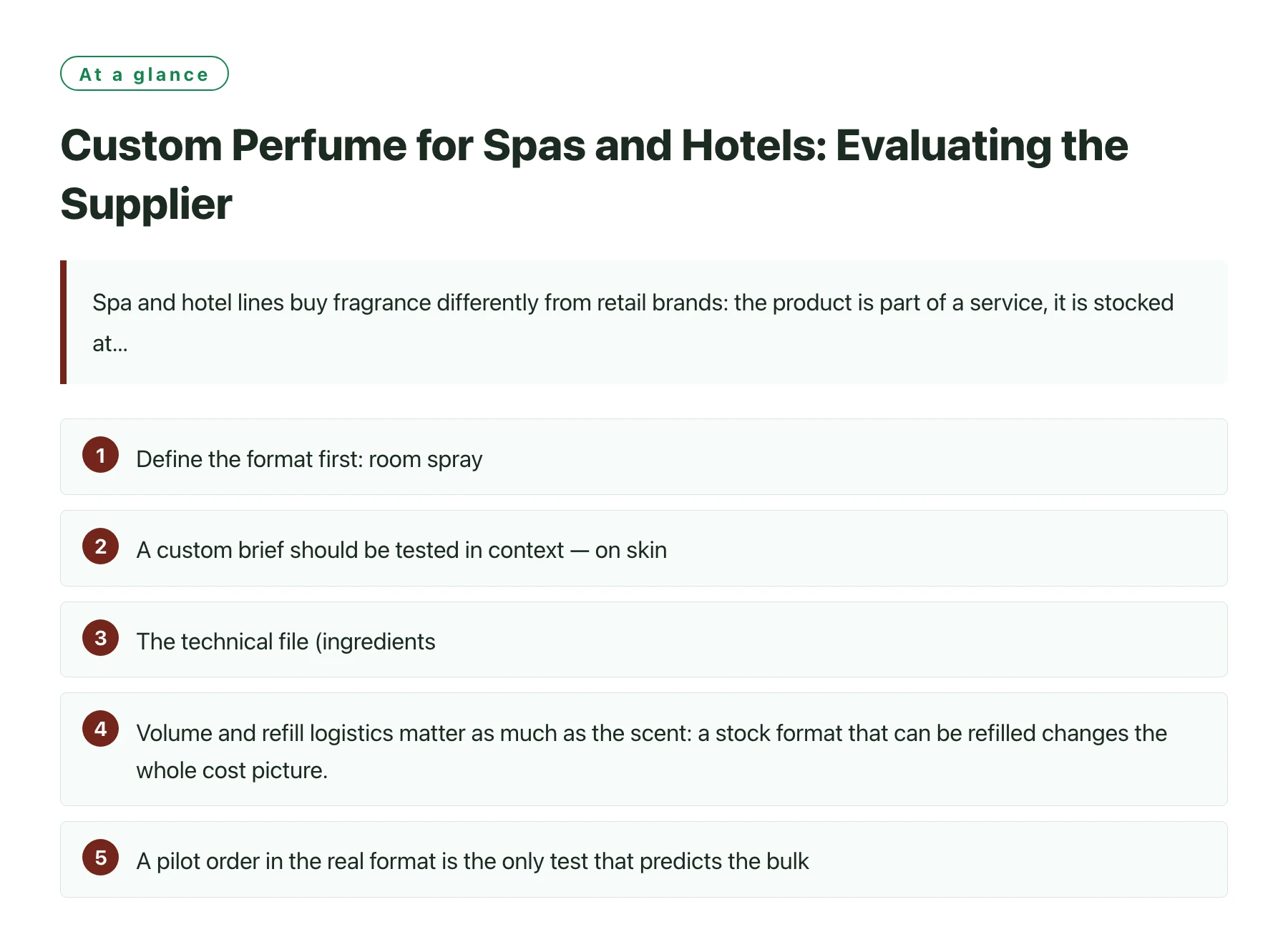Select 'The technical file (ingredients' item

pyautogui.click(x=644, y=639)
